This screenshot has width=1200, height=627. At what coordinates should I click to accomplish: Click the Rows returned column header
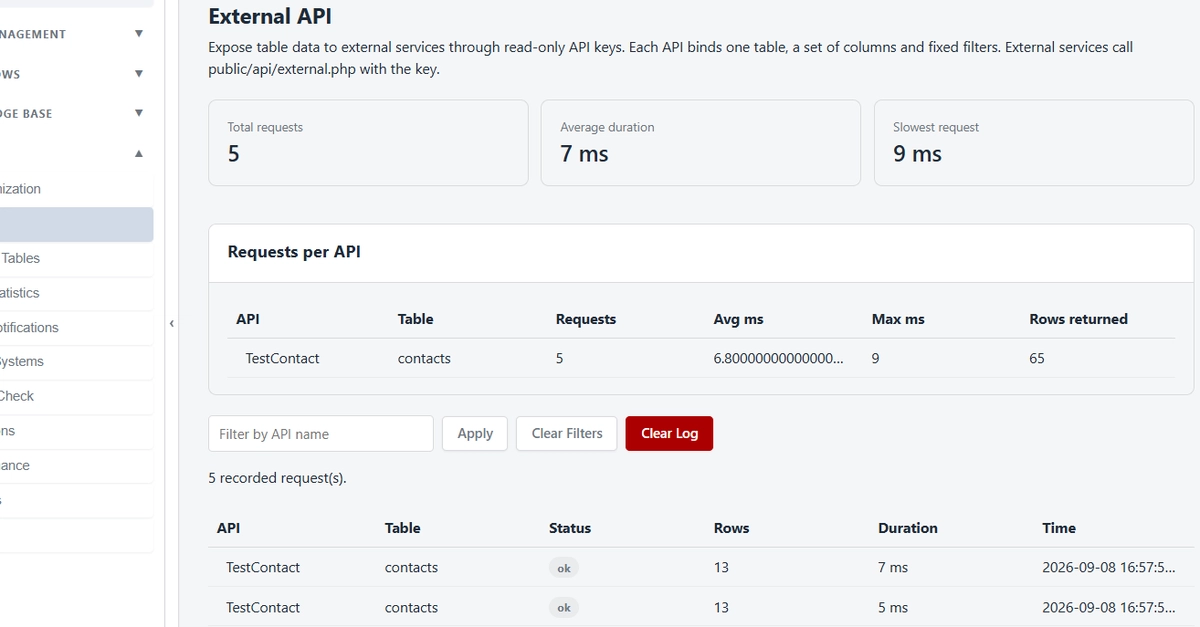[x=1078, y=319]
